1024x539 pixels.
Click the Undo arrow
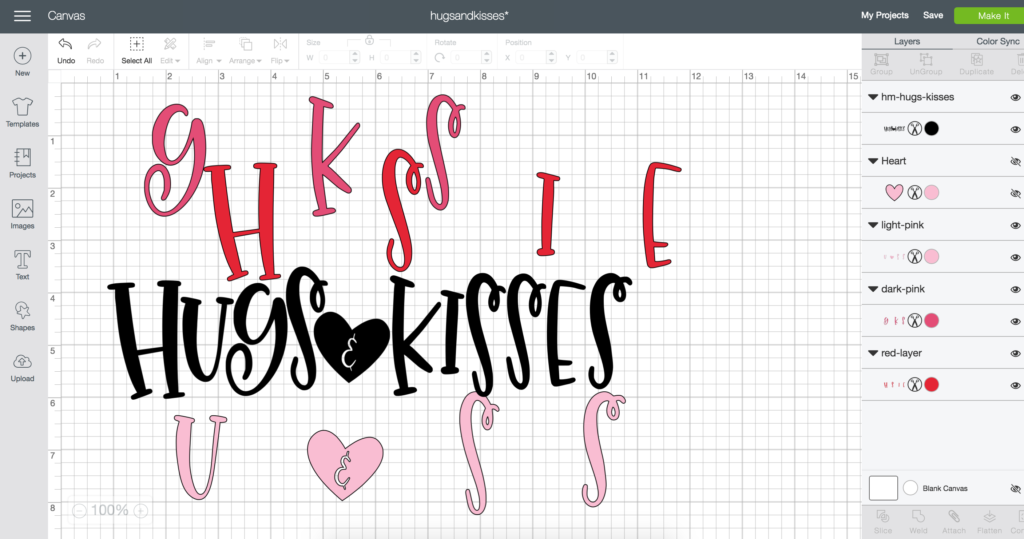point(66,45)
